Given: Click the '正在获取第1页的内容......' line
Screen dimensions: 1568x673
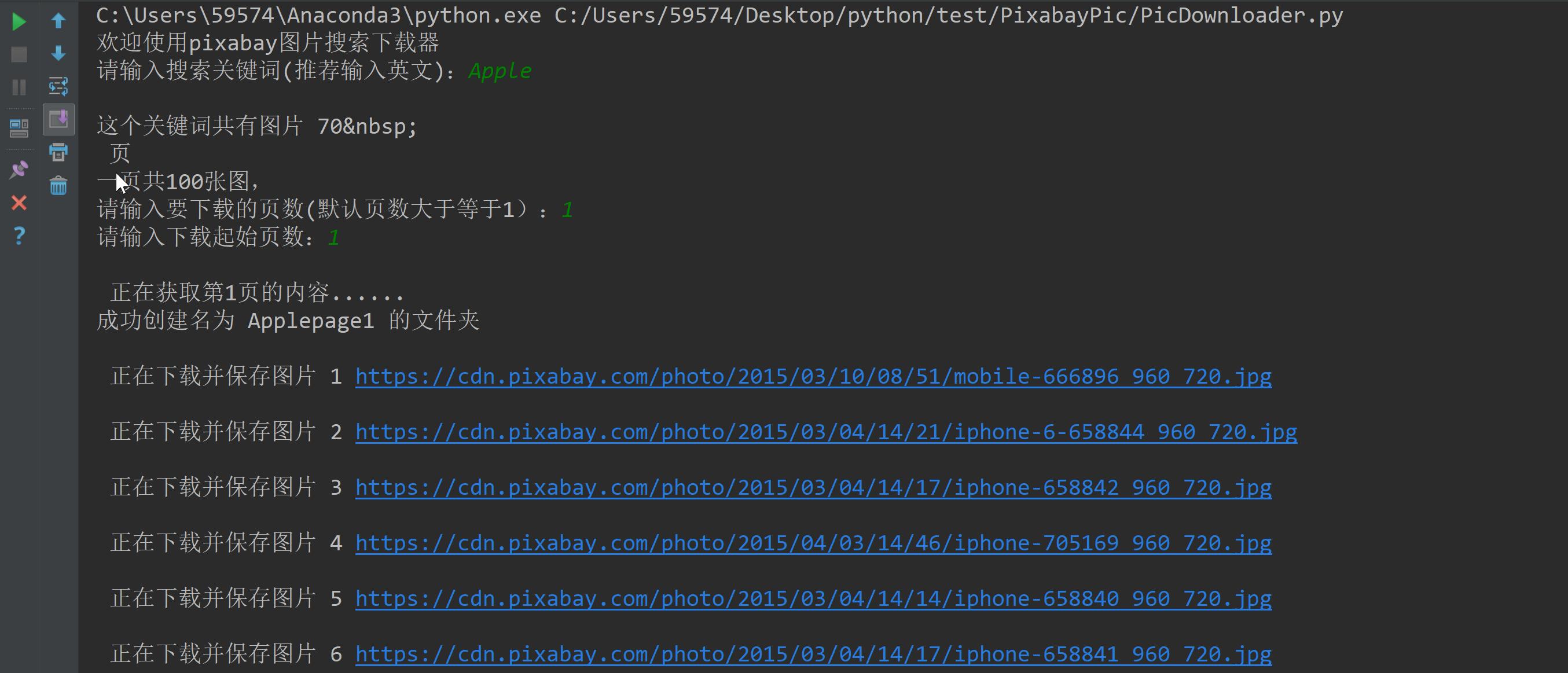Looking at the screenshot, I should (257, 293).
